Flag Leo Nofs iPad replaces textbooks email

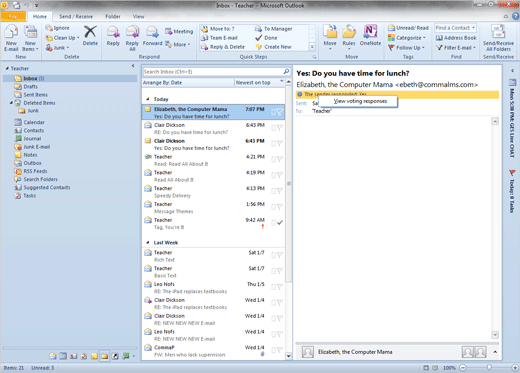280,287
